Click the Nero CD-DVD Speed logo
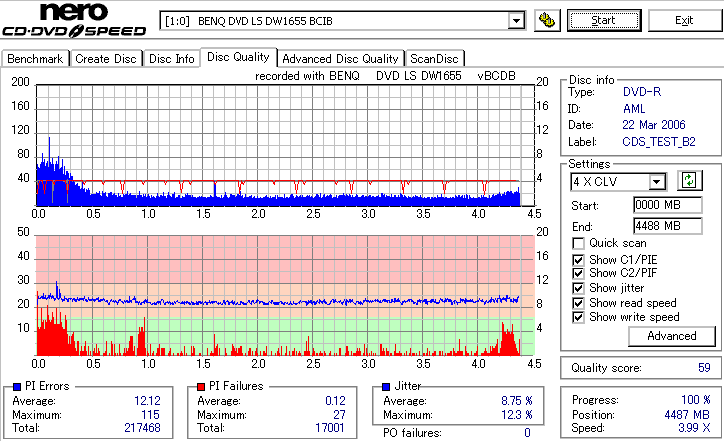724x441 pixels. [x=74, y=20]
